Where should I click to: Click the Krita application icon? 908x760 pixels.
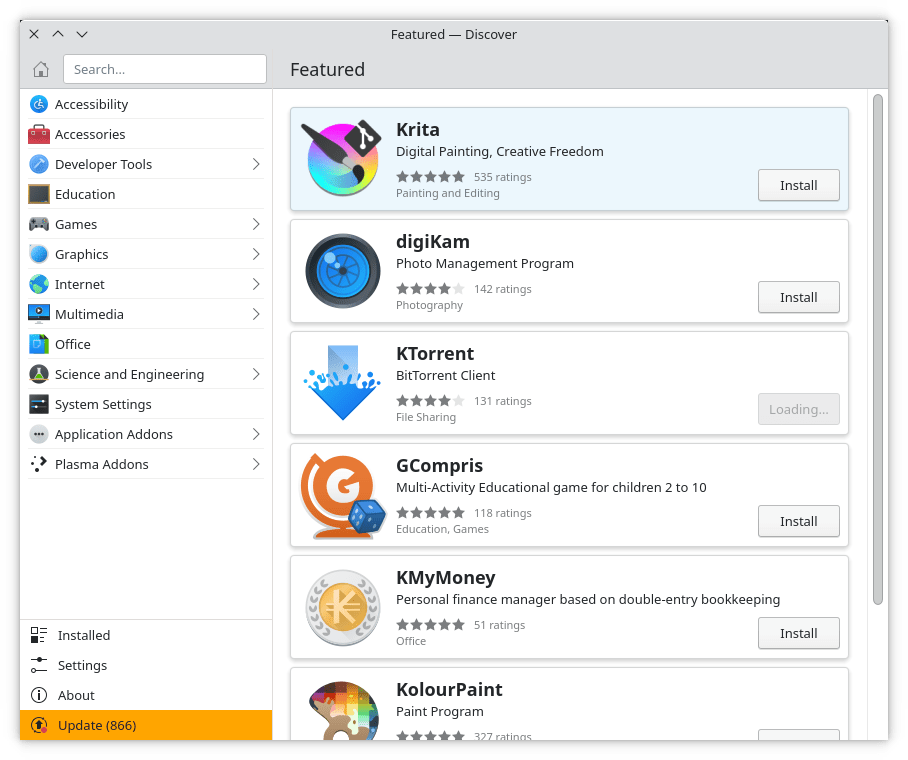tap(343, 159)
